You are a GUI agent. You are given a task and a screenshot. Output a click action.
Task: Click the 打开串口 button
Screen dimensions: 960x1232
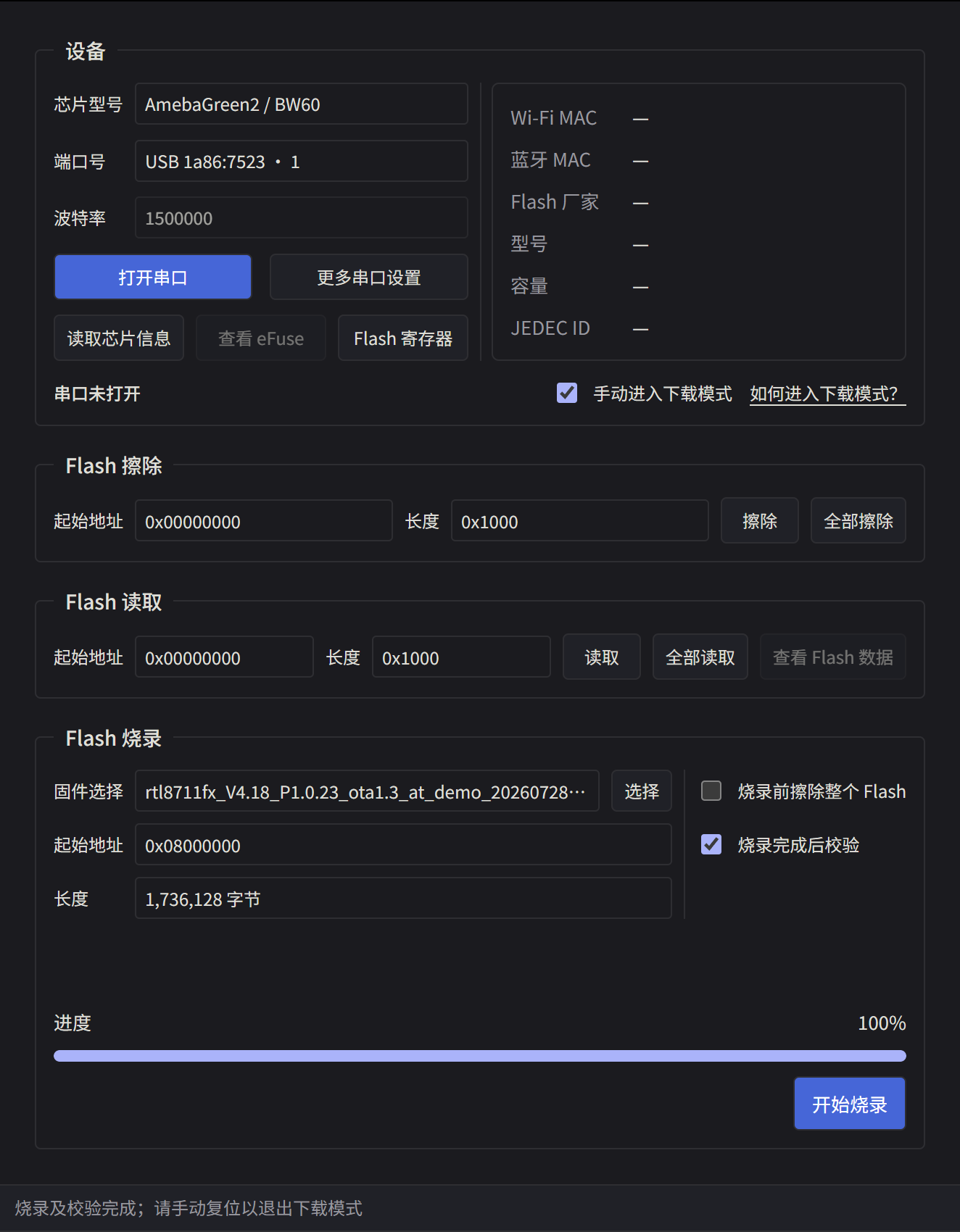(x=153, y=278)
